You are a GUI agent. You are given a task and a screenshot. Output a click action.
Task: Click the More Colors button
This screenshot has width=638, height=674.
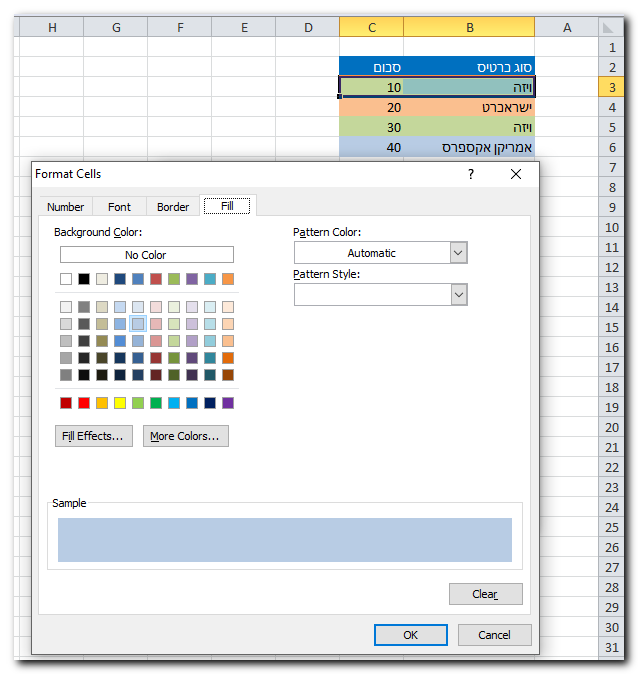point(185,436)
